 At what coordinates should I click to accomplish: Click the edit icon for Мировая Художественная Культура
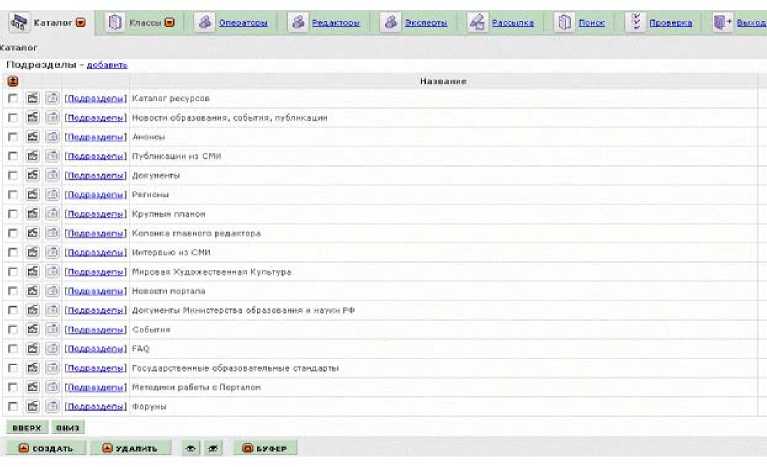coord(33,271)
